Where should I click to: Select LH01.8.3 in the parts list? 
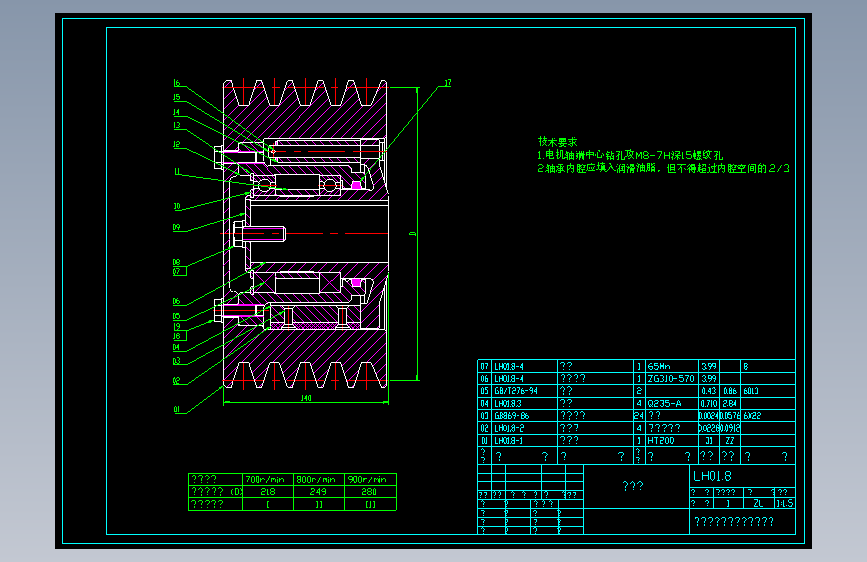coord(508,403)
